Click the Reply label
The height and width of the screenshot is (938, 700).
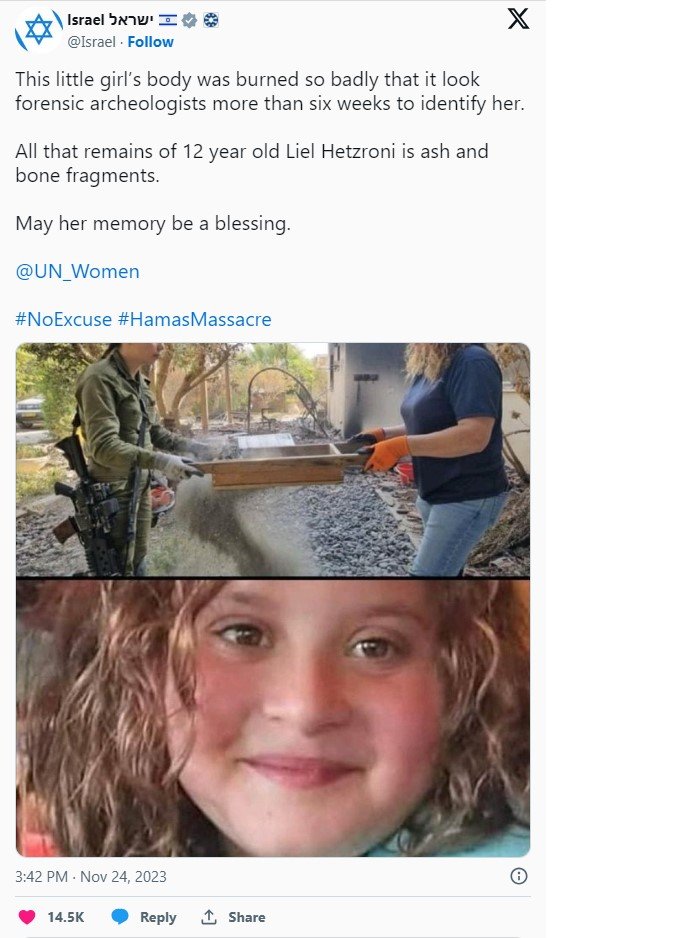tap(158, 917)
